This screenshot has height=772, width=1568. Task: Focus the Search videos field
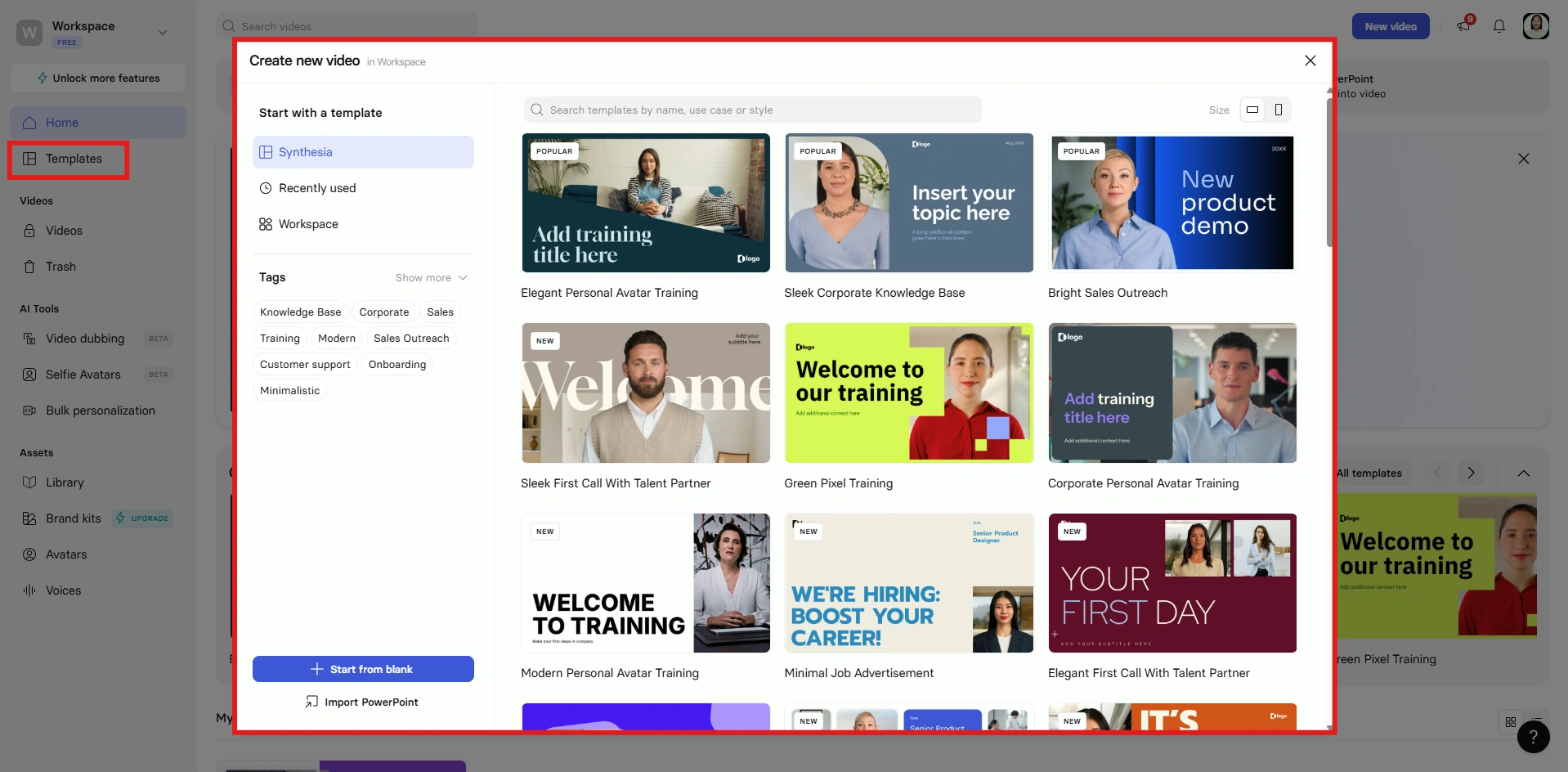(x=347, y=26)
